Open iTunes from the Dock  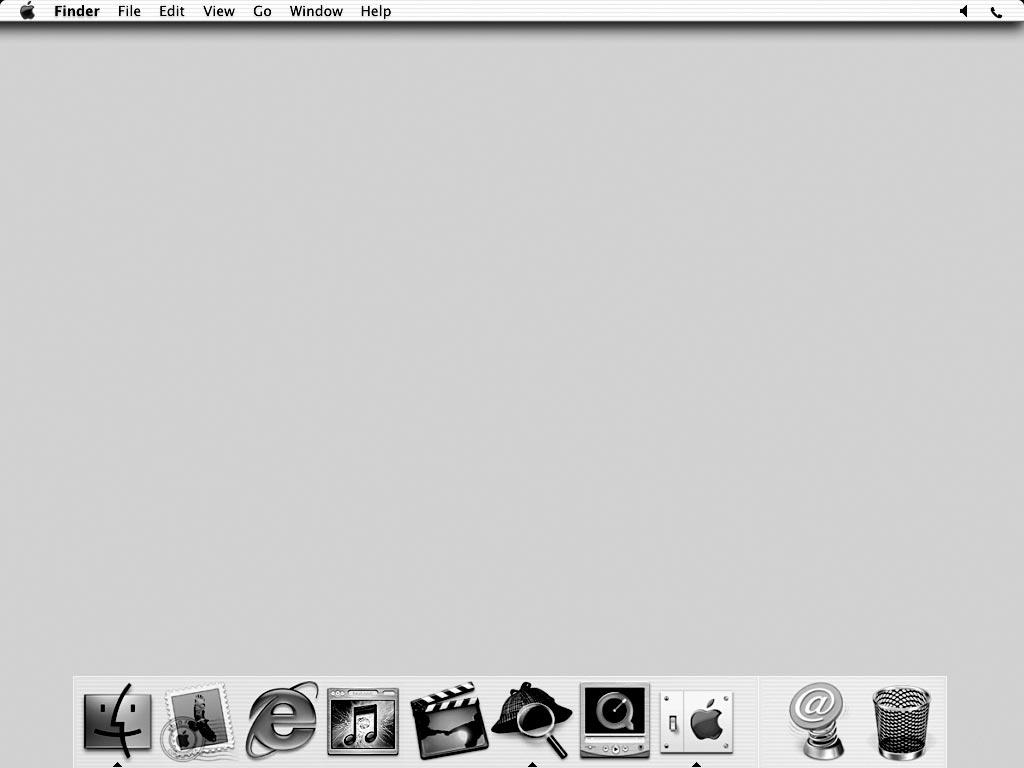point(363,721)
